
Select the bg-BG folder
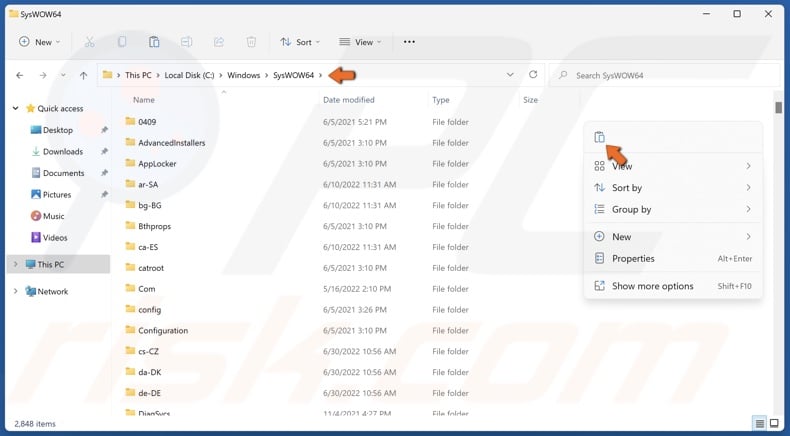(x=150, y=205)
